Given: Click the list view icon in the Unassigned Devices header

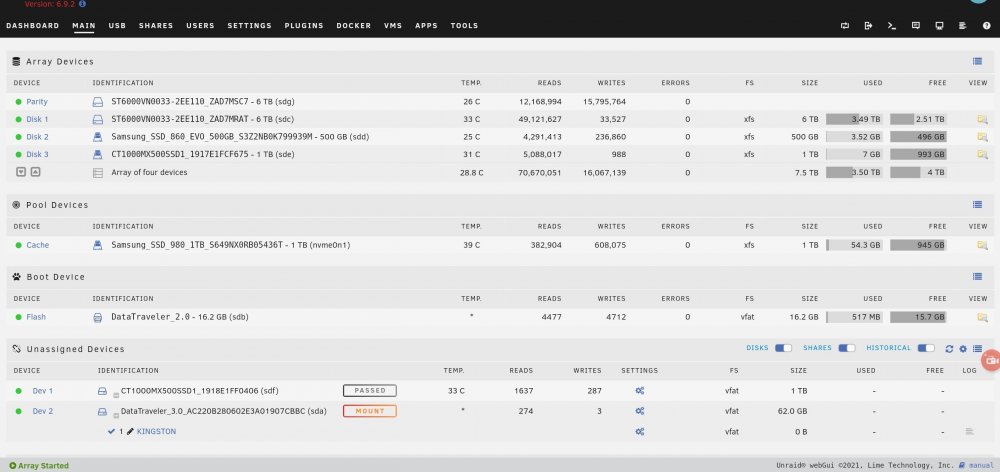Looking at the screenshot, I should click(x=977, y=349).
